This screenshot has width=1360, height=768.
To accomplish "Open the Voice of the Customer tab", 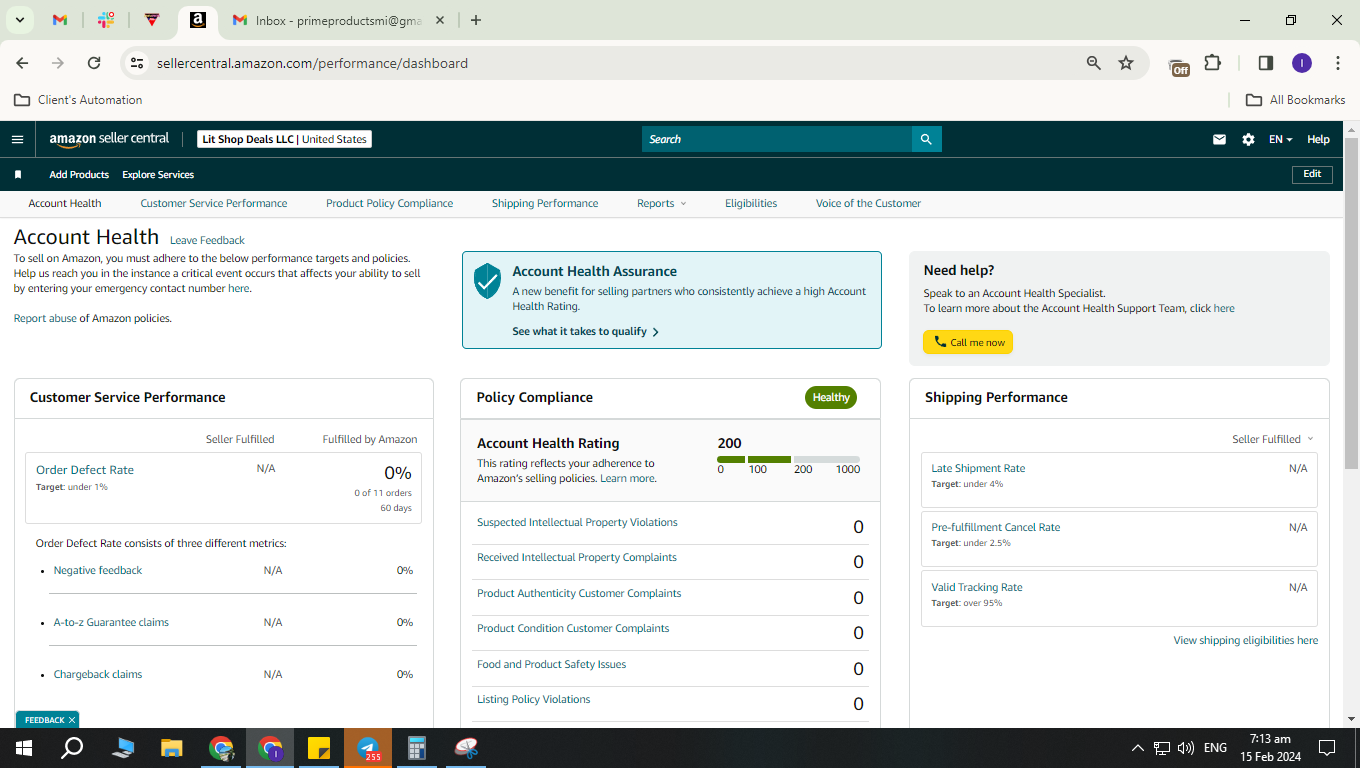I will point(868,203).
